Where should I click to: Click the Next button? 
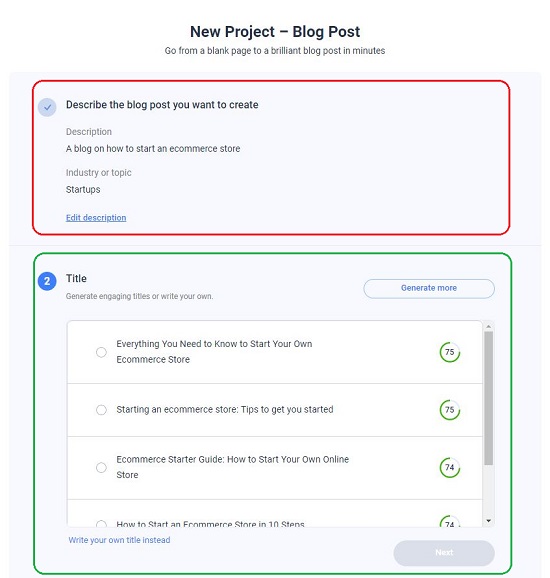click(444, 553)
